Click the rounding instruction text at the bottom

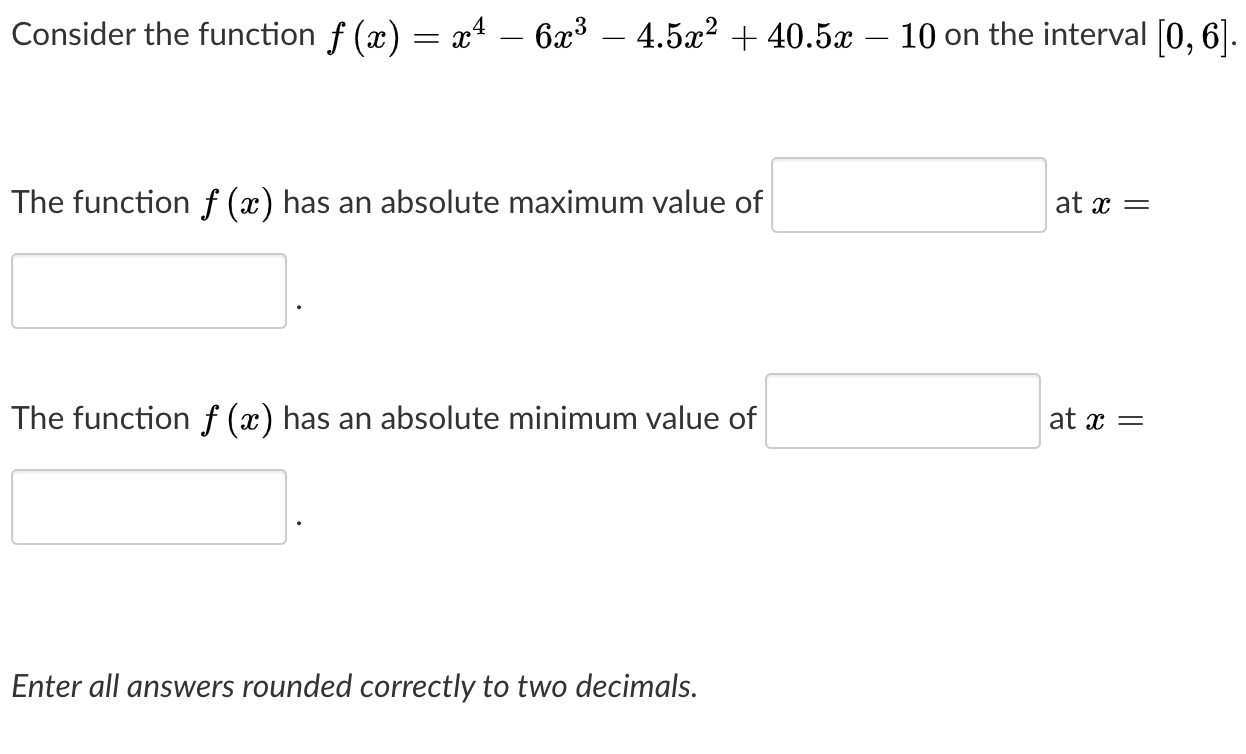[352, 686]
